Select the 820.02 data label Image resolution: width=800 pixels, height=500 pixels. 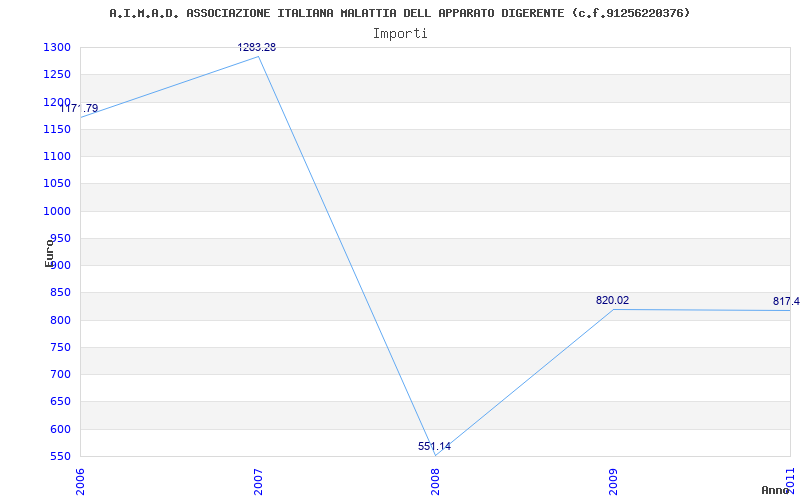612,301
